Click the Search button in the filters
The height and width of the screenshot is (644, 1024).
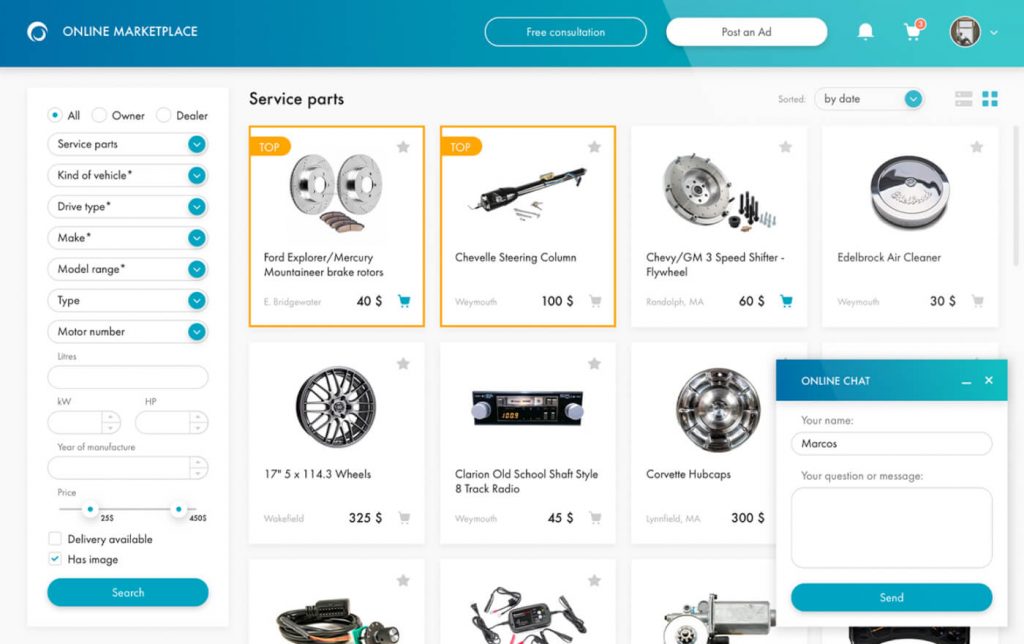[127, 592]
